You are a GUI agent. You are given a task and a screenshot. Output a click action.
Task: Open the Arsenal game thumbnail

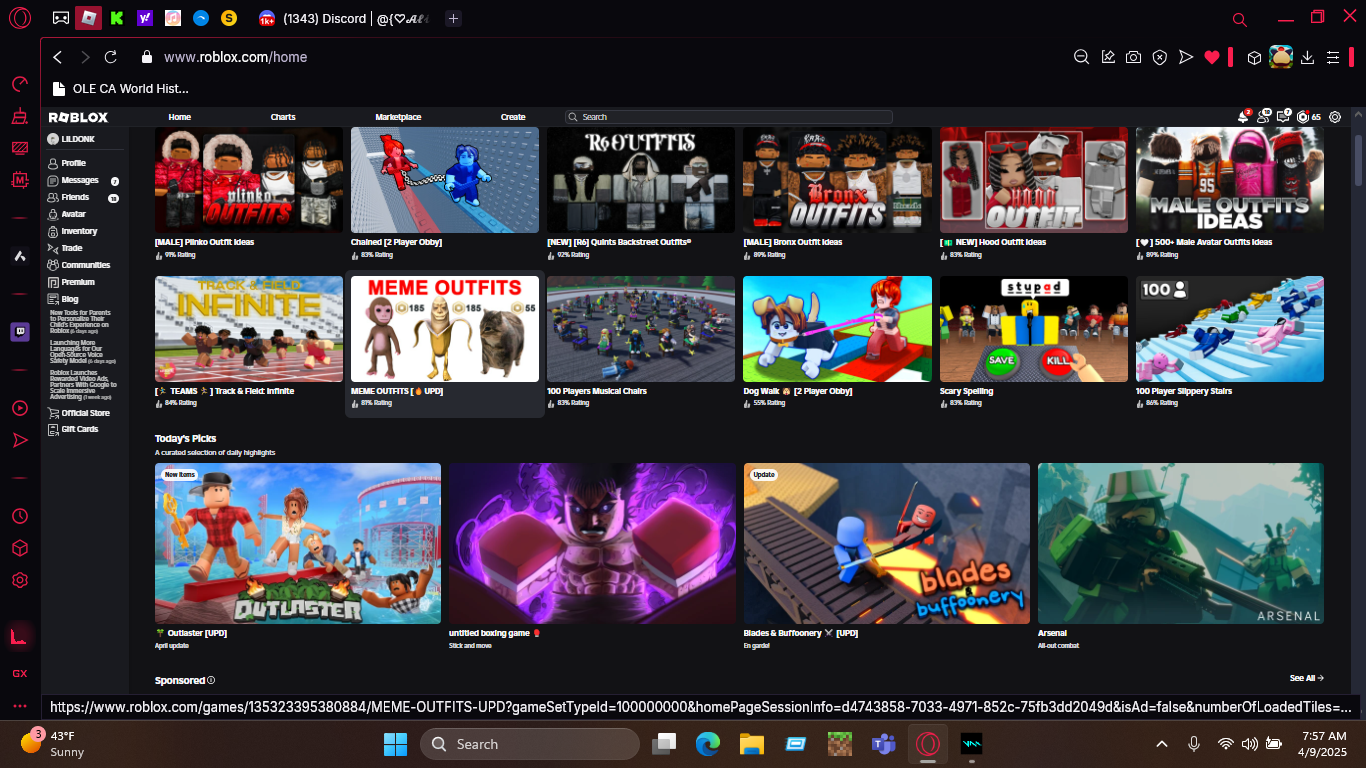coord(1181,543)
